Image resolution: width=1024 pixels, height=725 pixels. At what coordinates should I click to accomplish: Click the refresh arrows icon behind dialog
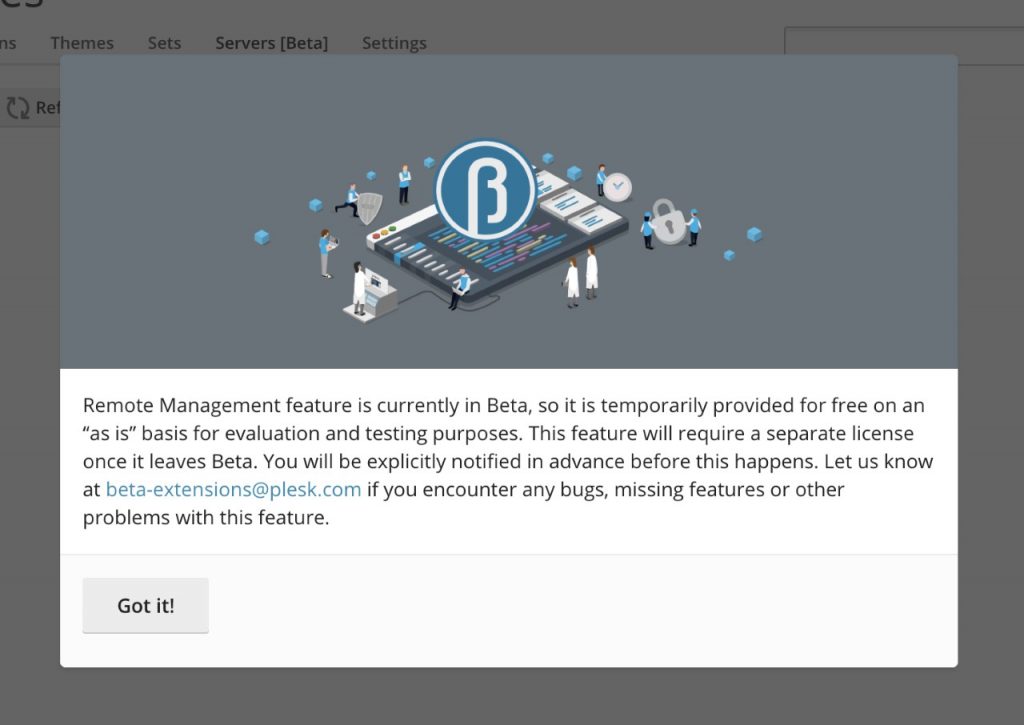pyautogui.click(x=18, y=108)
